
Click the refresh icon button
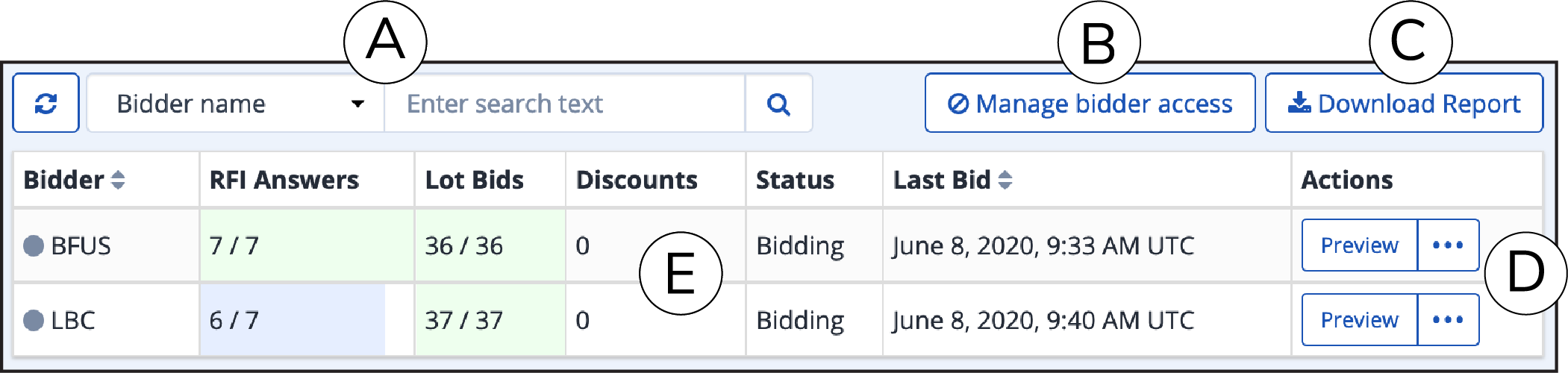click(46, 103)
